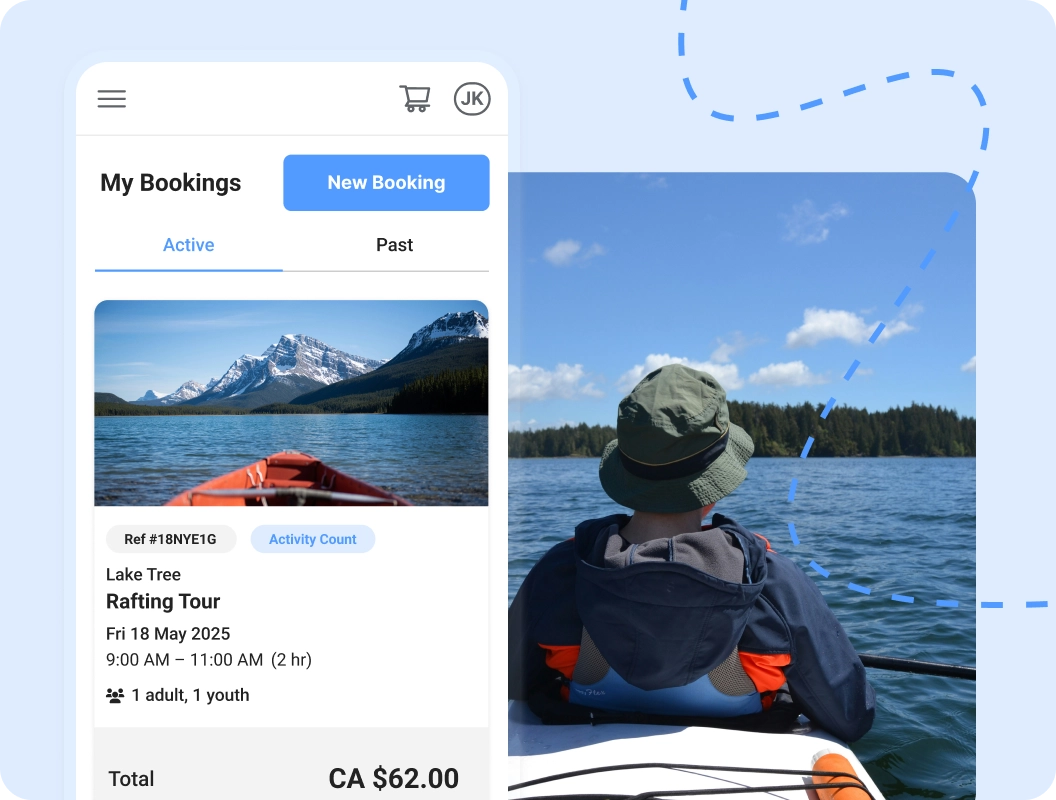Select the Ref #18NYE1G badge
Viewport: 1056px width, 800px height.
[170, 539]
